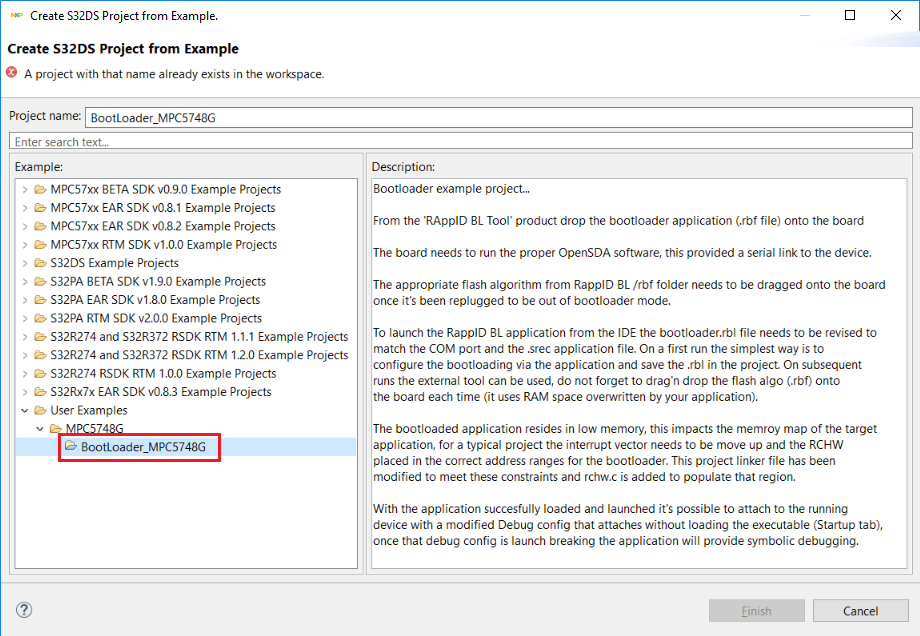Expand MPC57xx BETA SDK v0.9.0 Example Projects
Viewport: 920px width, 636px height.
click(x=25, y=190)
